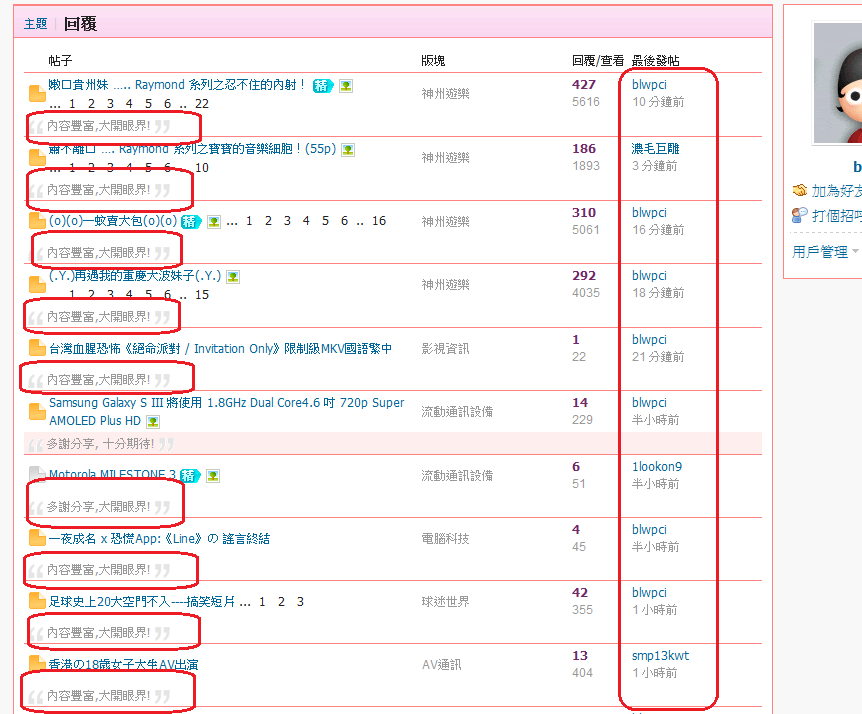Expand the 用戶管理 dropdown menu

point(826,252)
